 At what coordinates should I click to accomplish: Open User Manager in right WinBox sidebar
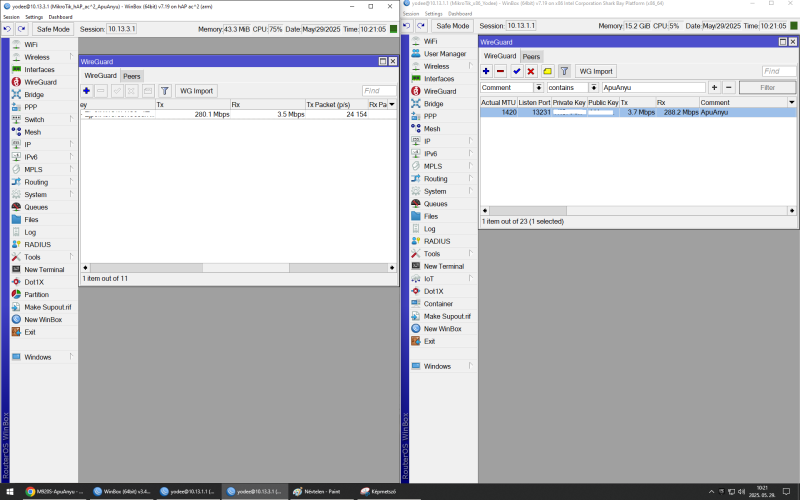(x=444, y=54)
